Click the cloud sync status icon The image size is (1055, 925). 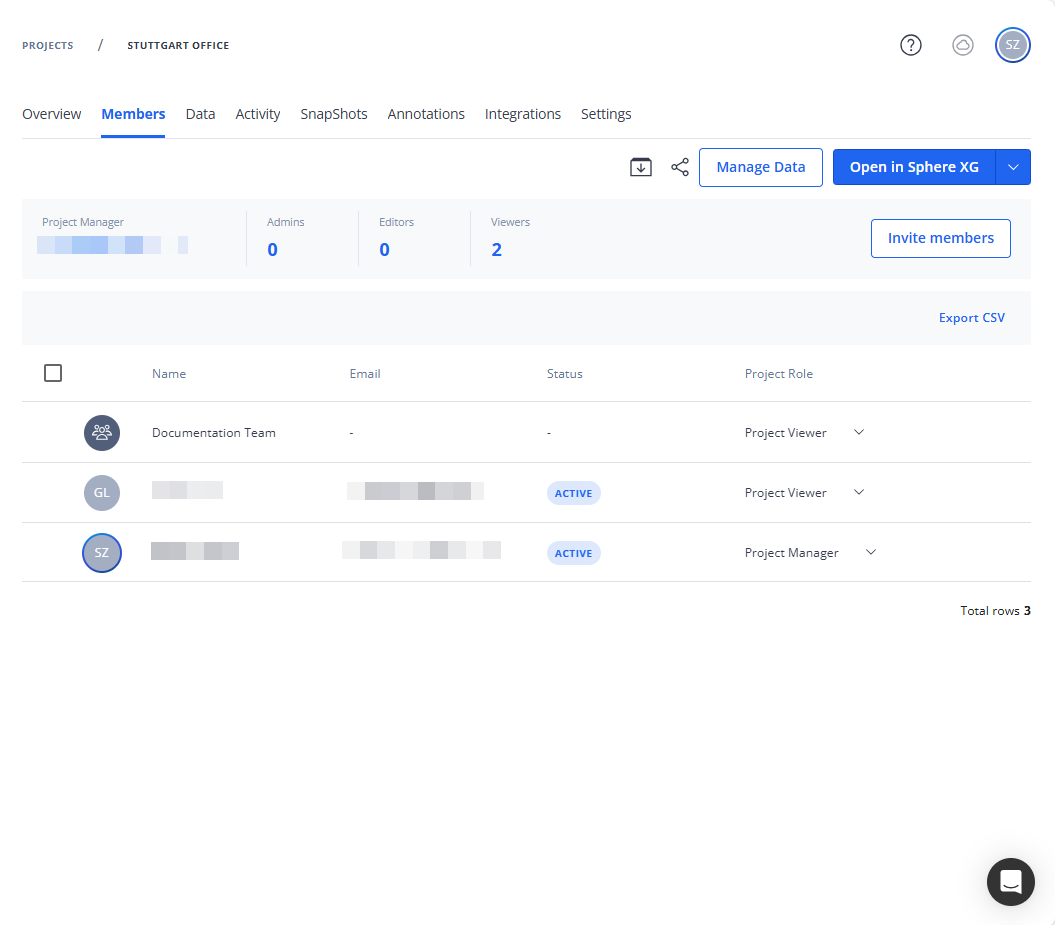click(962, 45)
